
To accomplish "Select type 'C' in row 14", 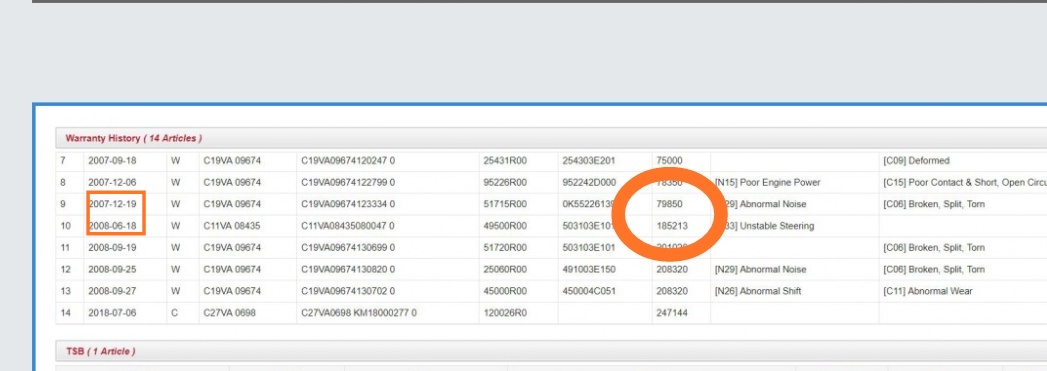I will [x=175, y=313].
